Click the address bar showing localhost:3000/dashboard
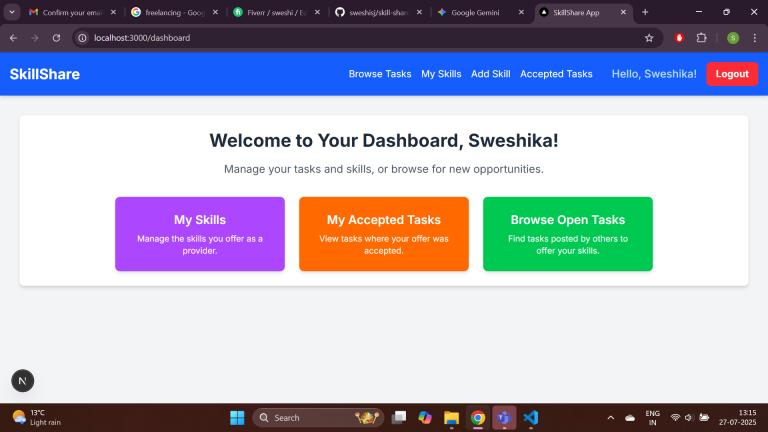The image size is (768, 432). (350, 38)
